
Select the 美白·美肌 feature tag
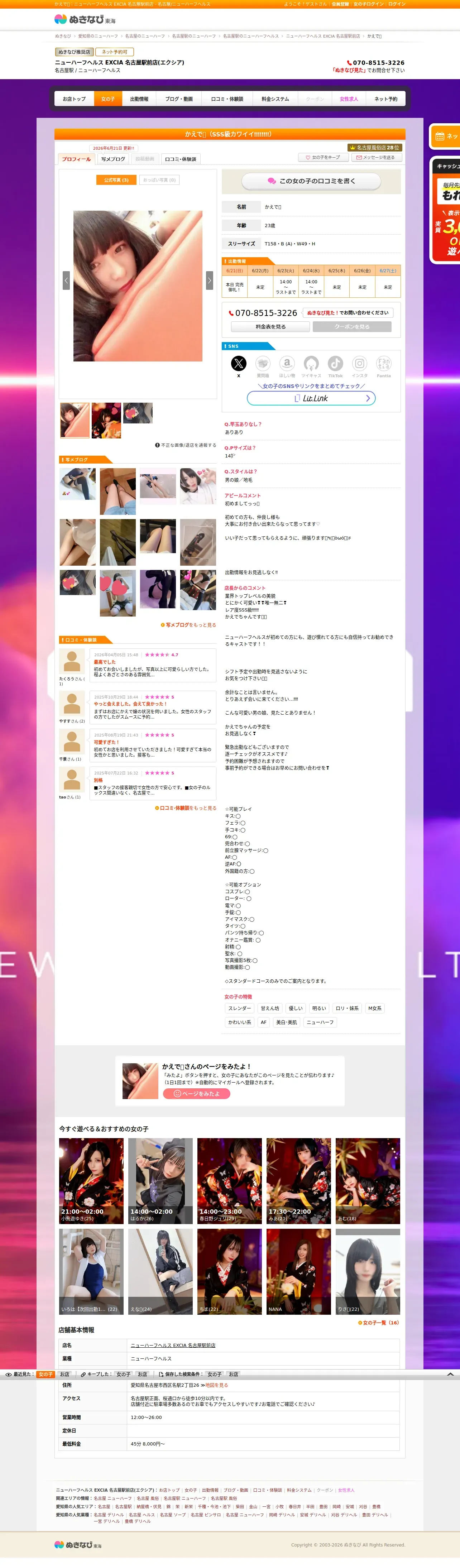(x=287, y=1023)
